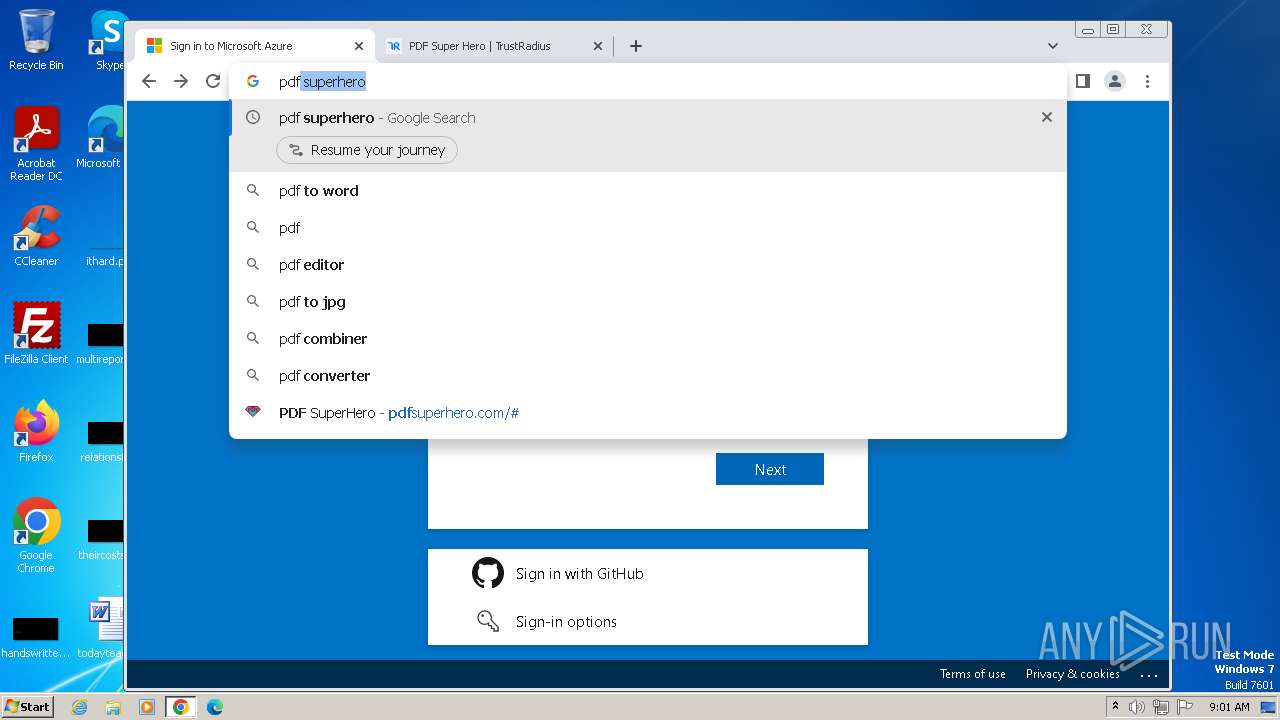
Task: Click the Google icon in the omnibox
Action: tap(253, 81)
